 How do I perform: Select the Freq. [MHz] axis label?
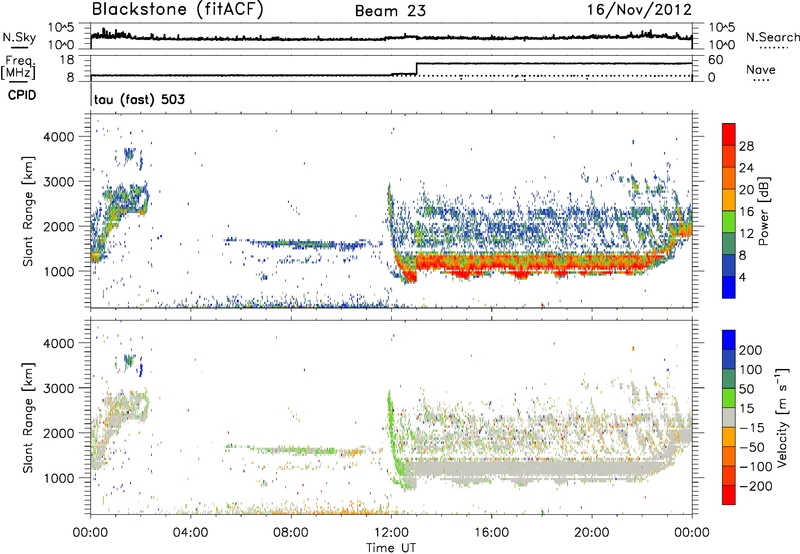(x=19, y=67)
